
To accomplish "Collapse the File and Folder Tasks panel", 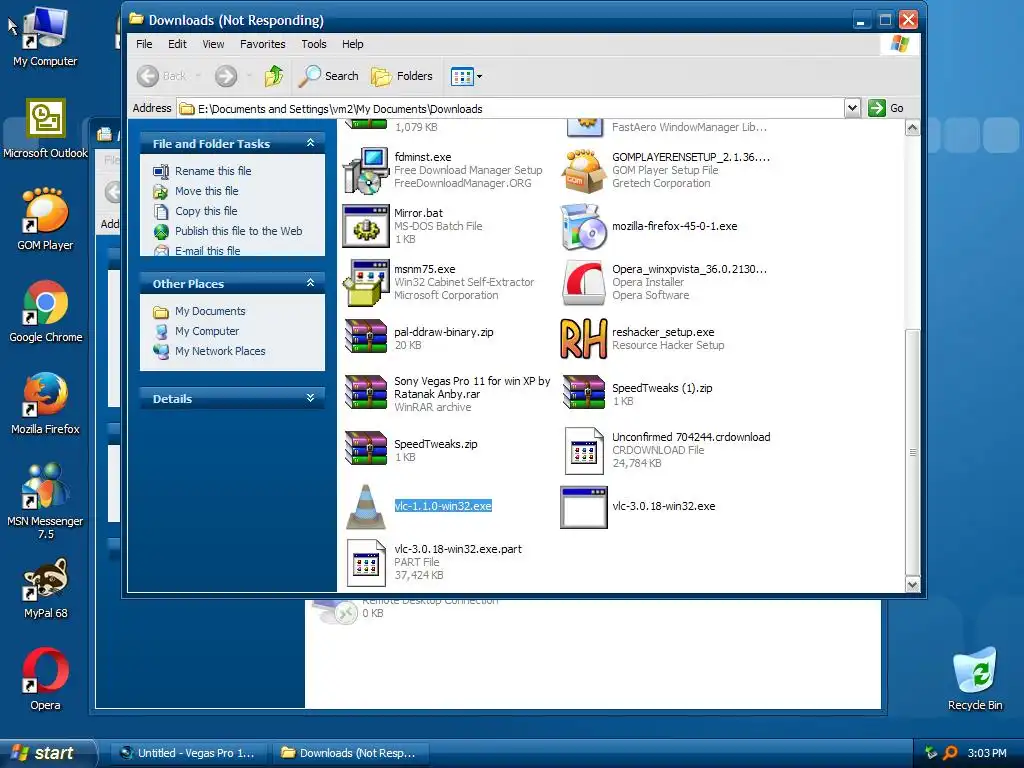I will (x=310, y=143).
